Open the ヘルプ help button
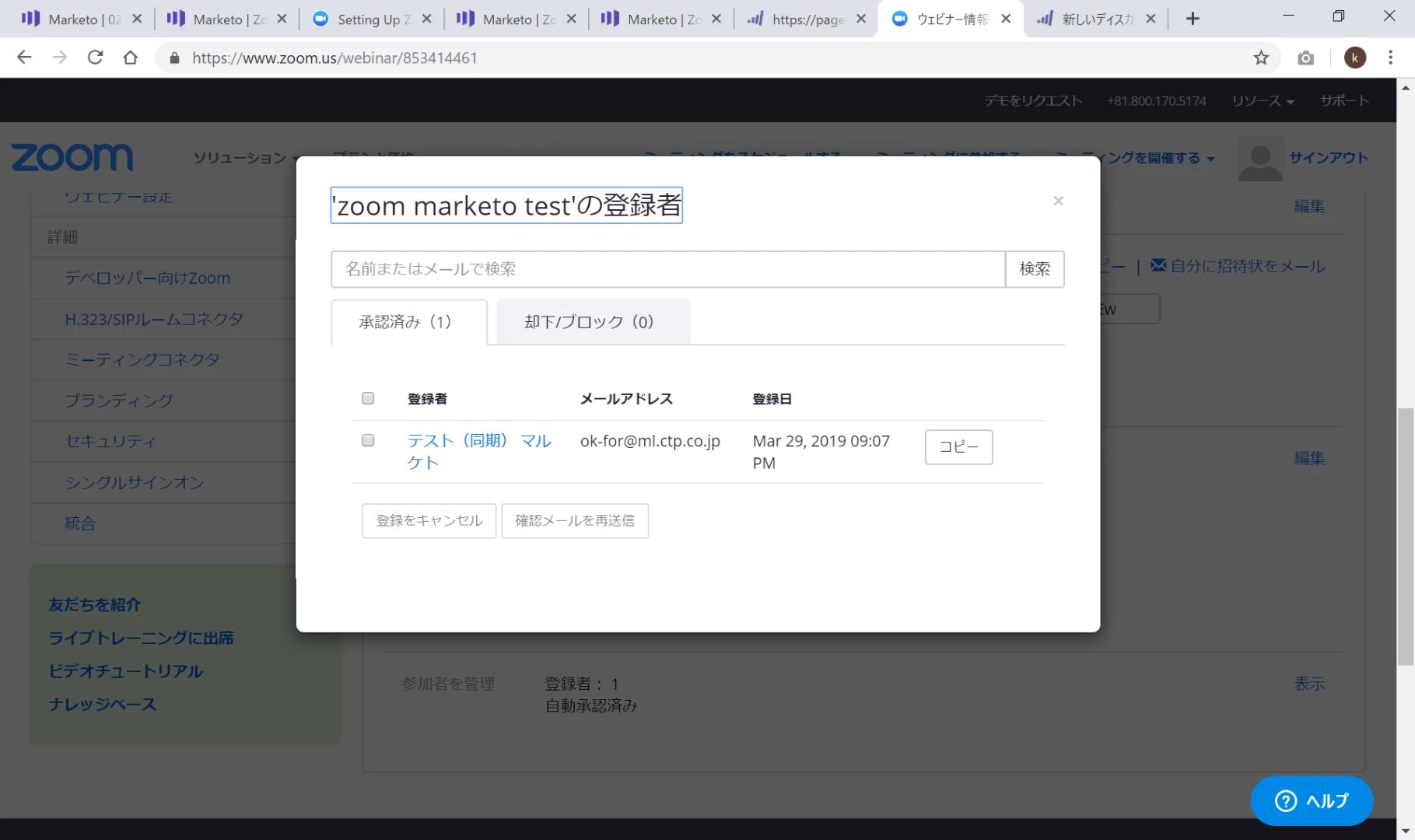Image resolution: width=1415 pixels, height=840 pixels. pyautogui.click(x=1312, y=800)
